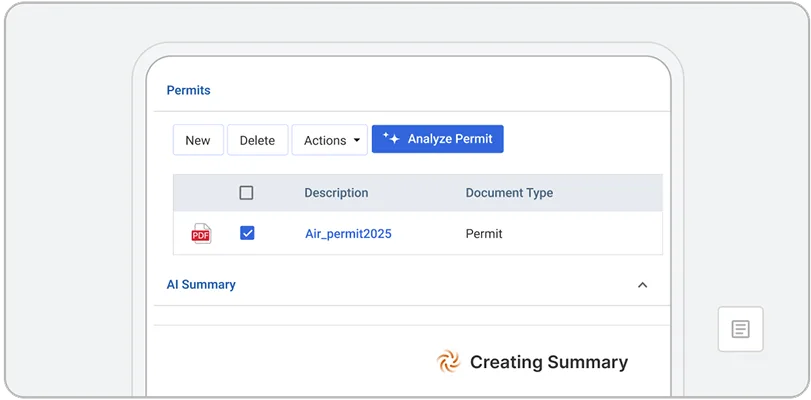This screenshot has width=811, height=400.
Task: Open the Air_permit2025 document link
Action: click(x=348, y=234)
